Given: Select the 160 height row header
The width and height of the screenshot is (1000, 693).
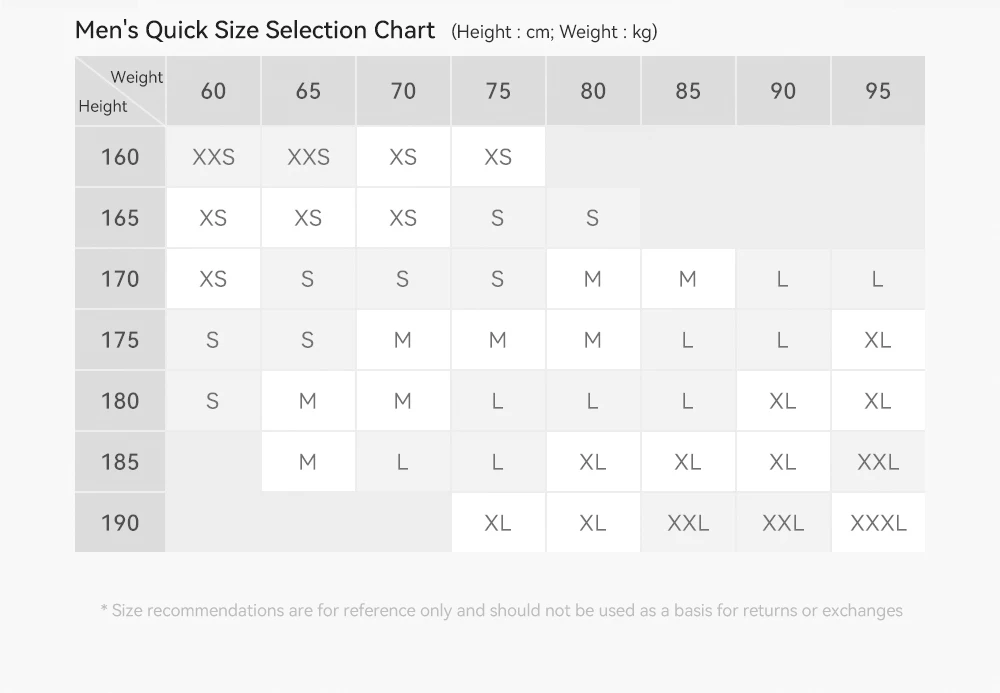Looking at the screenshot, I should coord(120,157).
